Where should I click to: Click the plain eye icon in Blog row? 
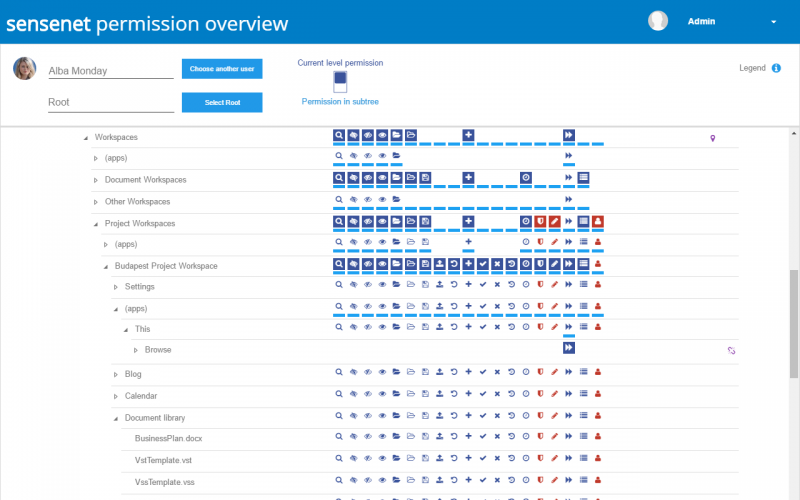coord(382,372)
